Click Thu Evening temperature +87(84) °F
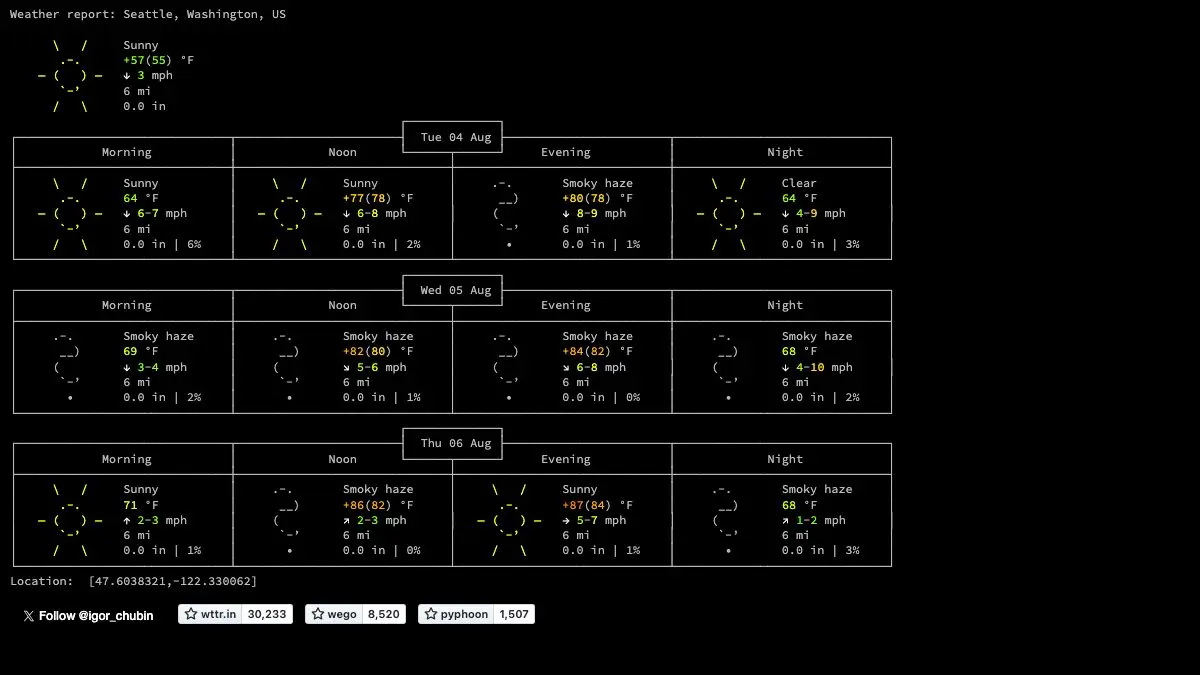Image resolution: width=1200 pixels, height=675 pixels. (598, 504)
